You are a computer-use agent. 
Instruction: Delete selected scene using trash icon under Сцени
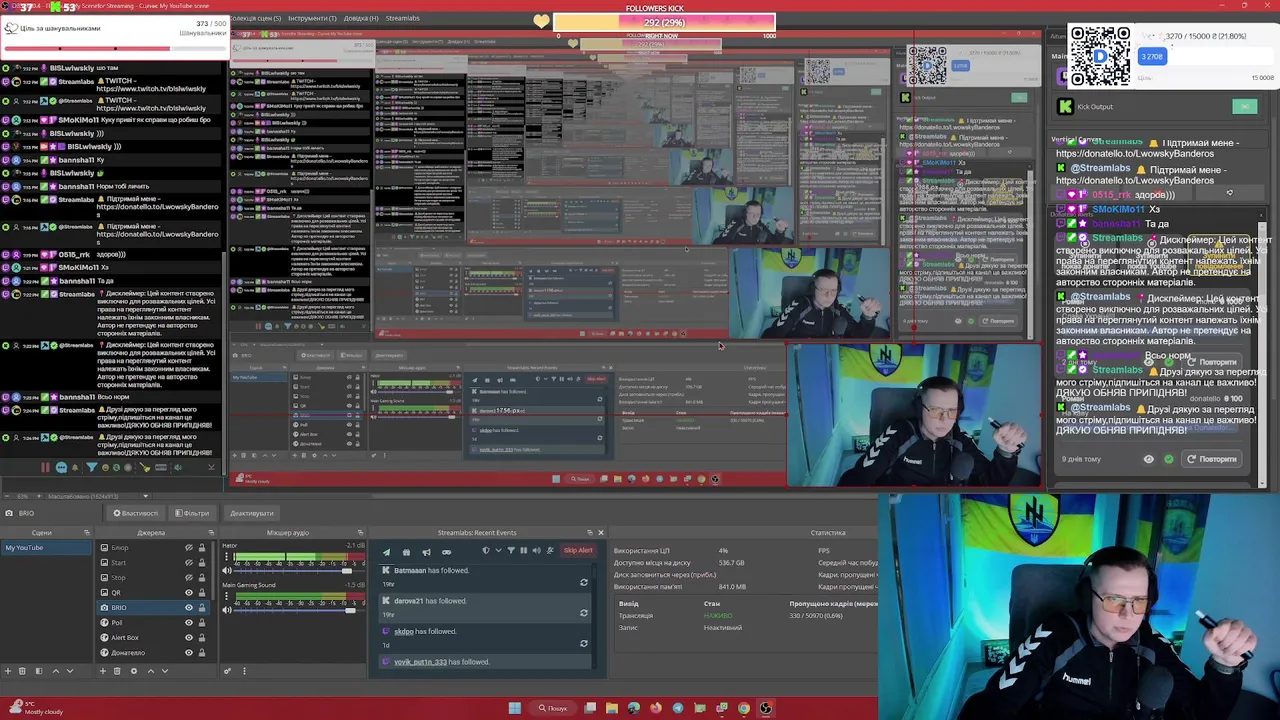coord(22,671)
